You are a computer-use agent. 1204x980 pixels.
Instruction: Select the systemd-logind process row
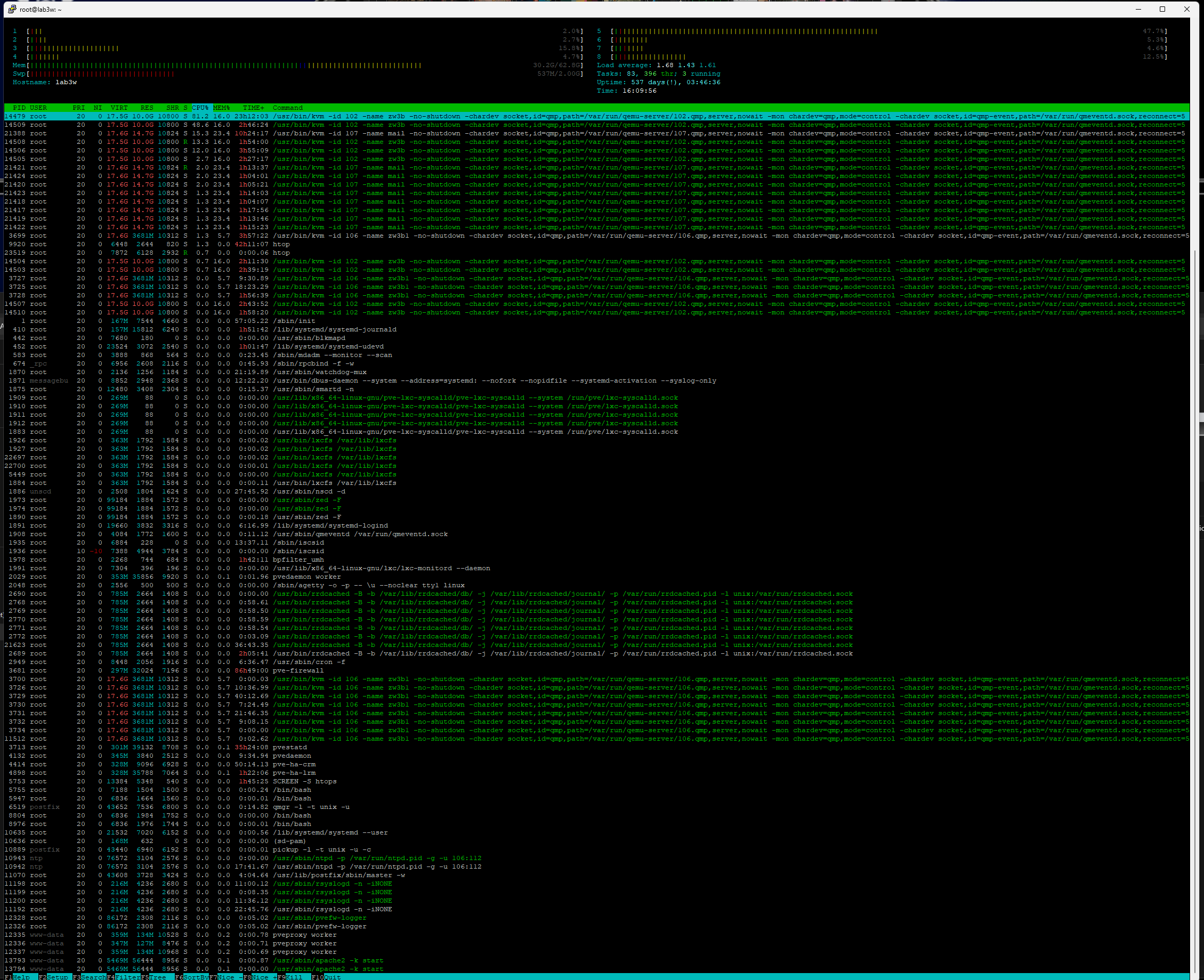click(596, 525)
